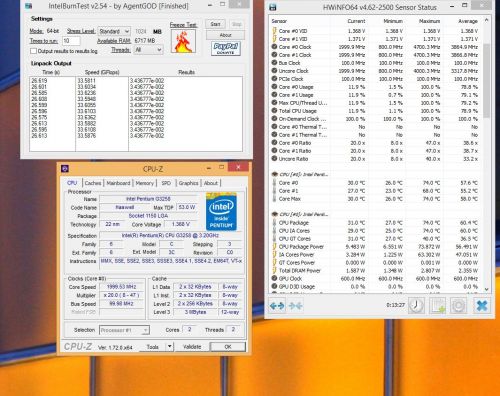Select the CPU tab in CPU-Z
This screenshot has height=396, width=500.
click(72, 183)
